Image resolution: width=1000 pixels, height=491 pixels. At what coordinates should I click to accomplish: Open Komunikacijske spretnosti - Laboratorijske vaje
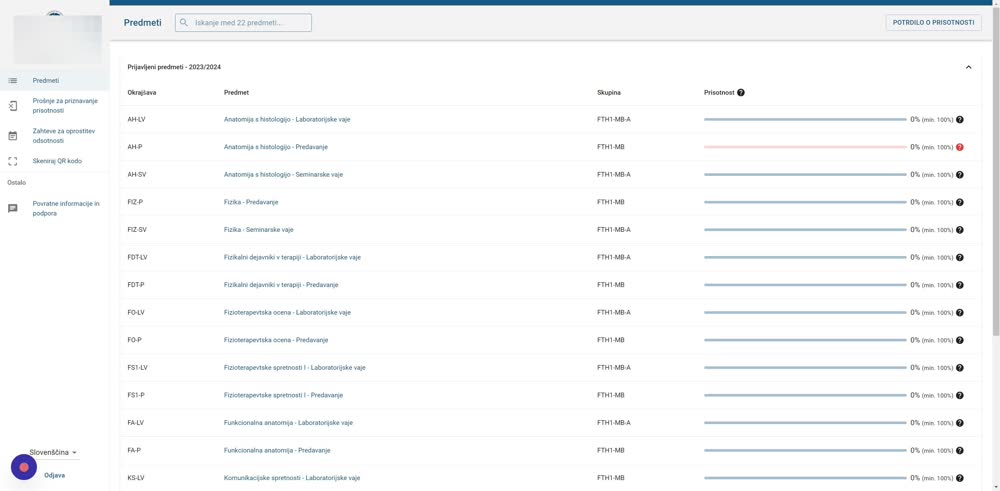coord(292,478)
